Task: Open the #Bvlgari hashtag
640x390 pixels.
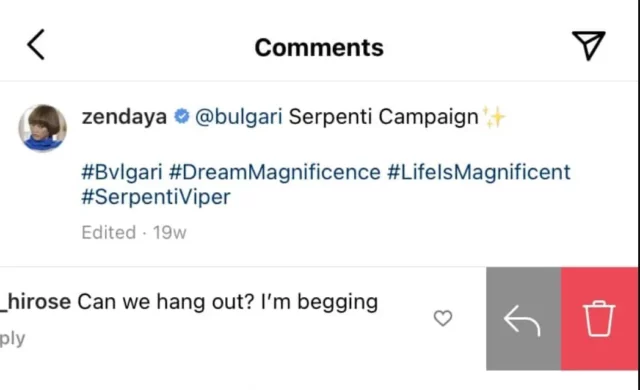Action: [x=122, y=172]
